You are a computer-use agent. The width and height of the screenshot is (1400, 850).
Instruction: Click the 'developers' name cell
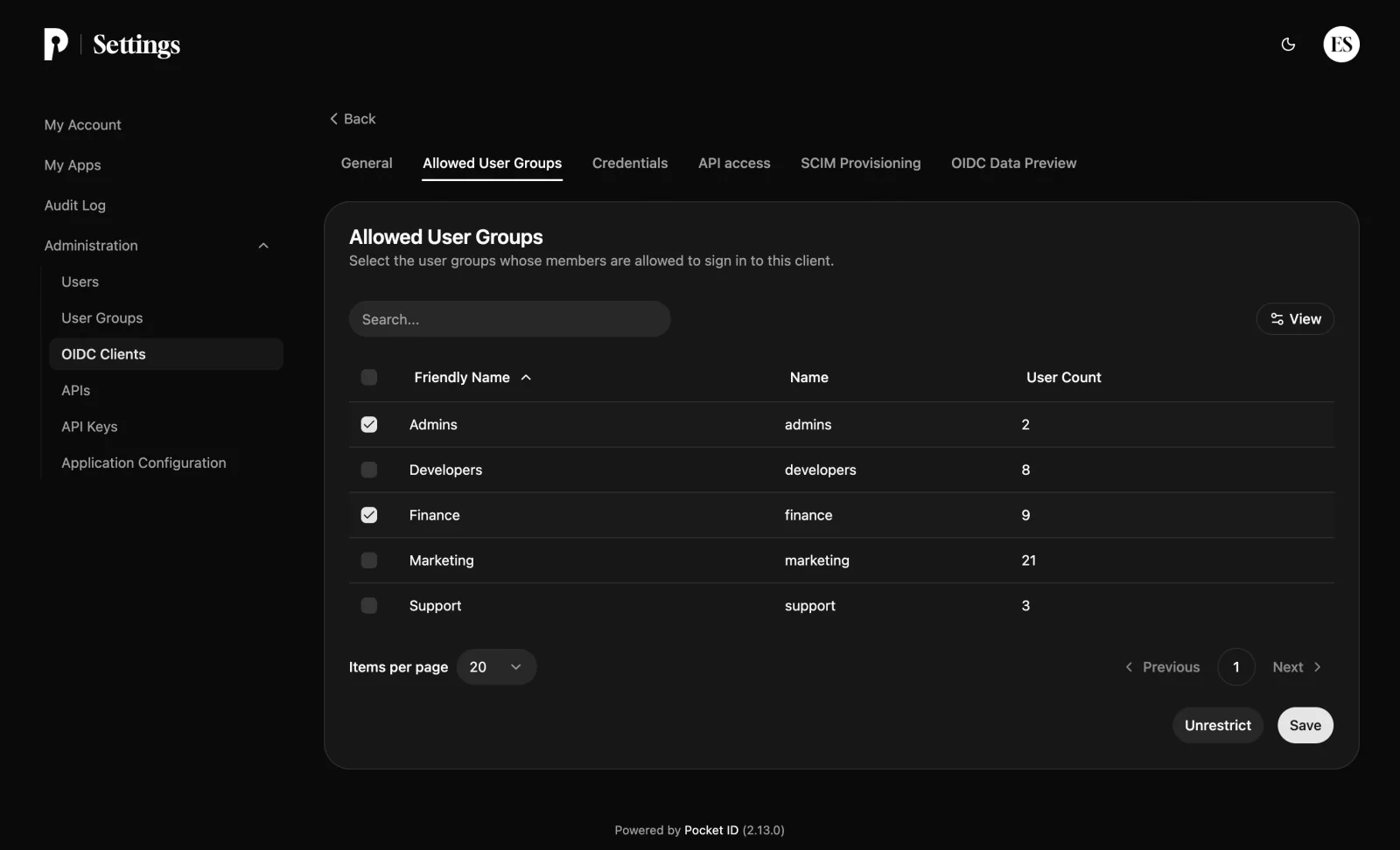[820, 470]
